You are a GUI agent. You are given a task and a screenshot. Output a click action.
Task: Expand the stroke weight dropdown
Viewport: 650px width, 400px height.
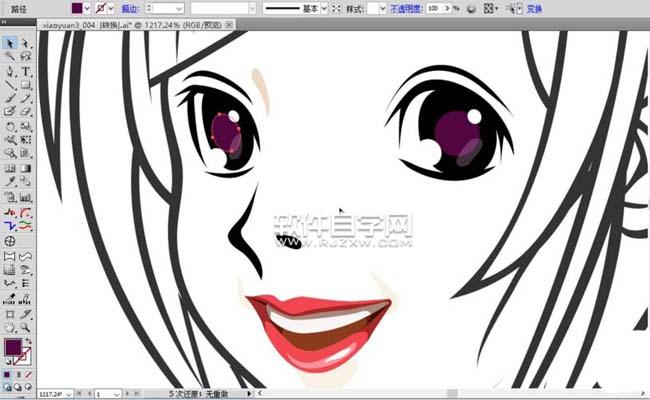pyautogui.click(x=179, y=8)
